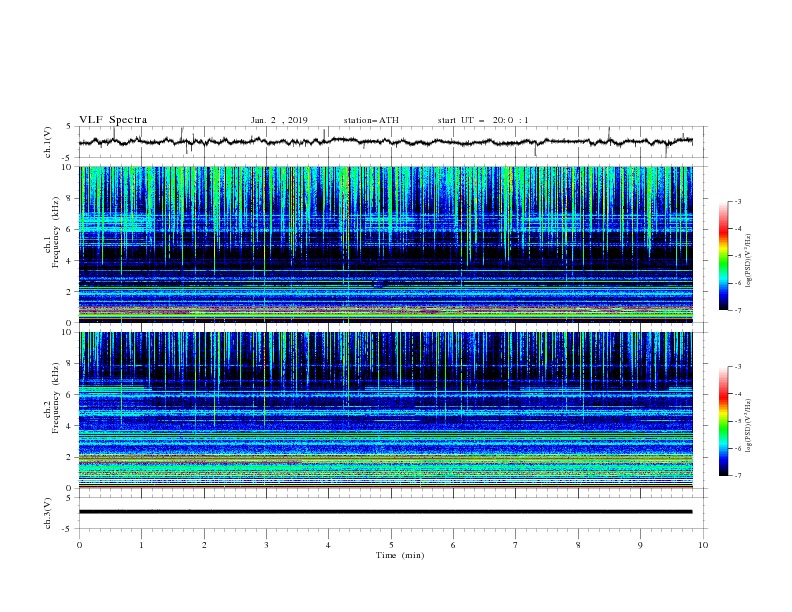Click tick label "2" on time axis

click(204, 545)
